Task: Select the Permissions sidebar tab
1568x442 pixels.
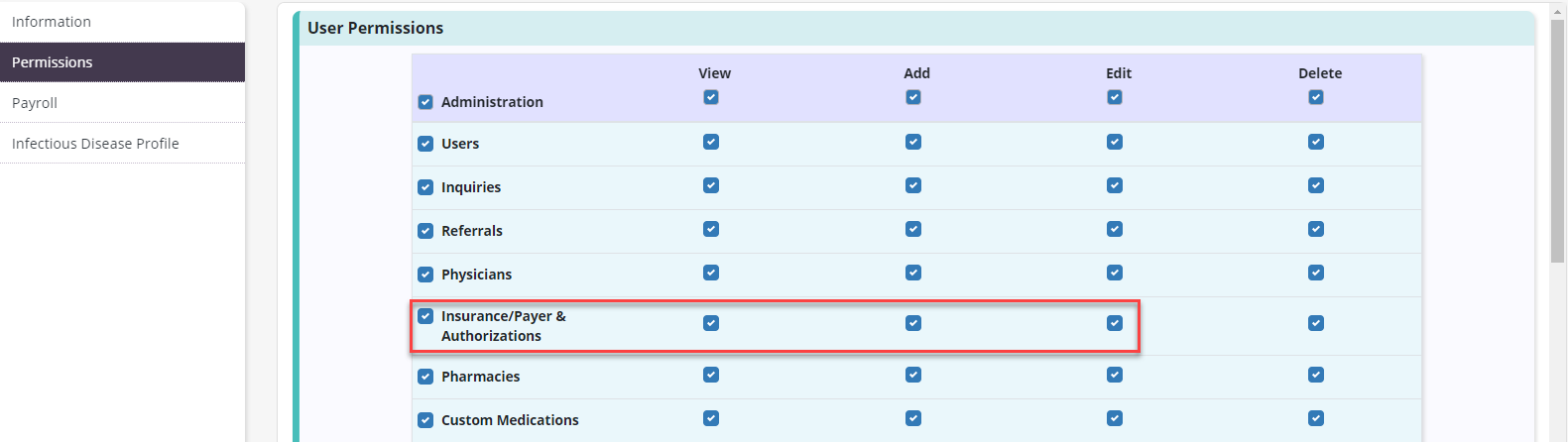Action: pyautogui.click(x=53, y=62)
